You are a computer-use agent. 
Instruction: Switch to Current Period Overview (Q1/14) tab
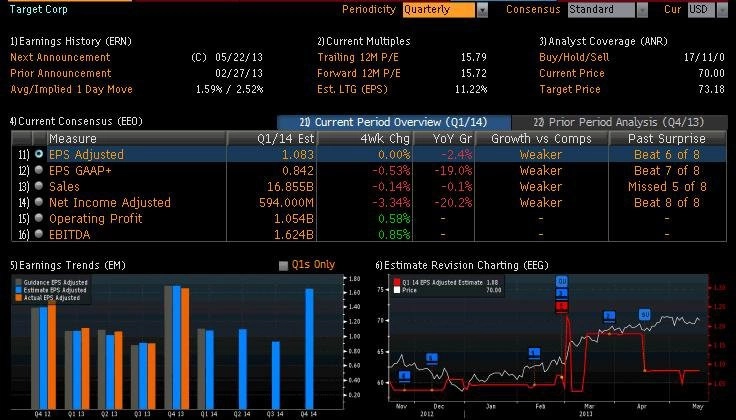[382, 121]
